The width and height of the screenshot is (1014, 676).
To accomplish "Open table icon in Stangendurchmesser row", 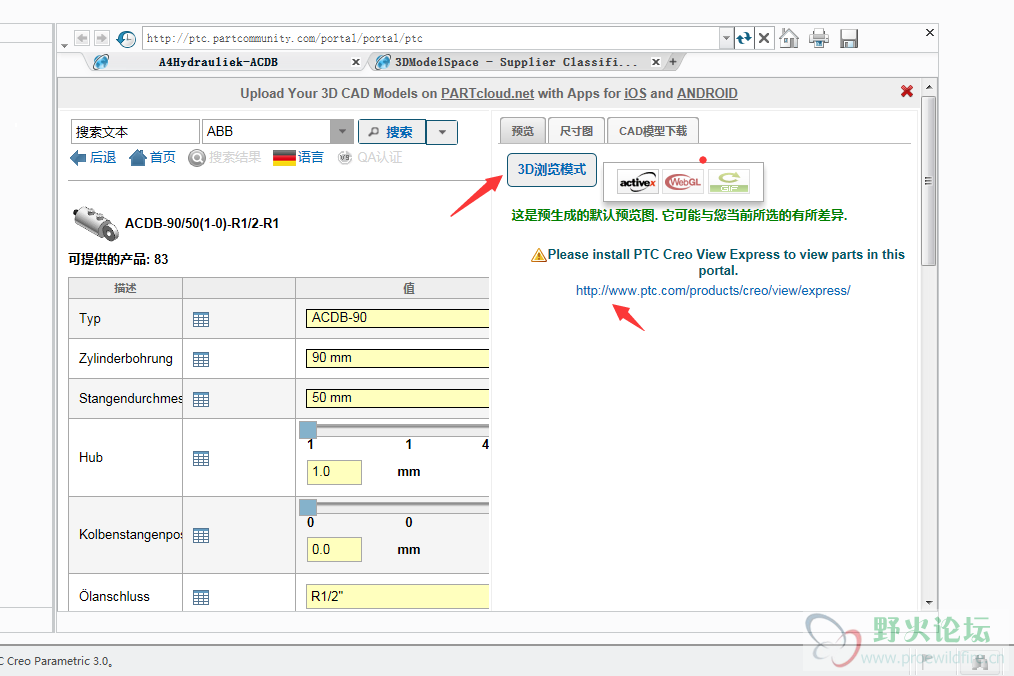I will (201, 400).
